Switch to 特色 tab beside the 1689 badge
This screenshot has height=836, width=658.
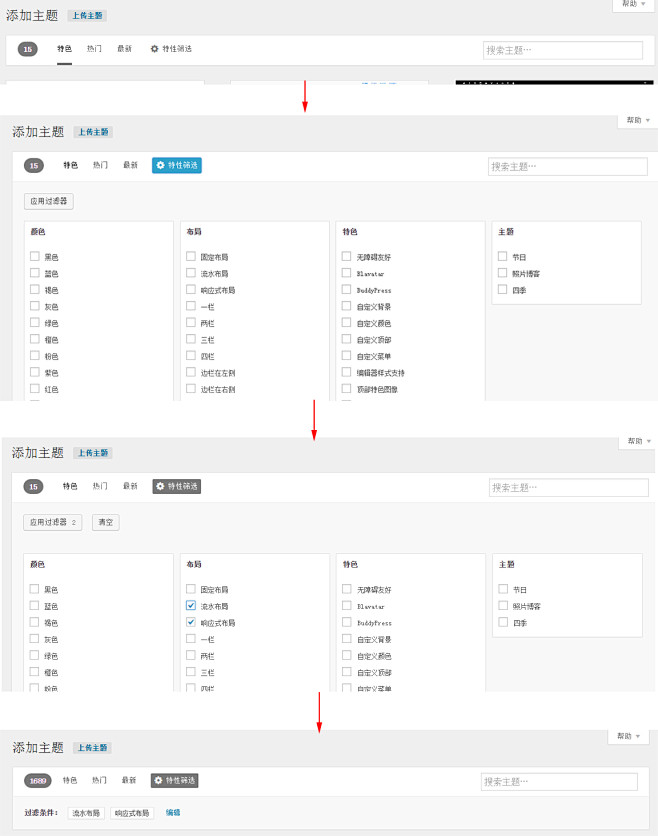pyautogui.click(x=70, y=780)
